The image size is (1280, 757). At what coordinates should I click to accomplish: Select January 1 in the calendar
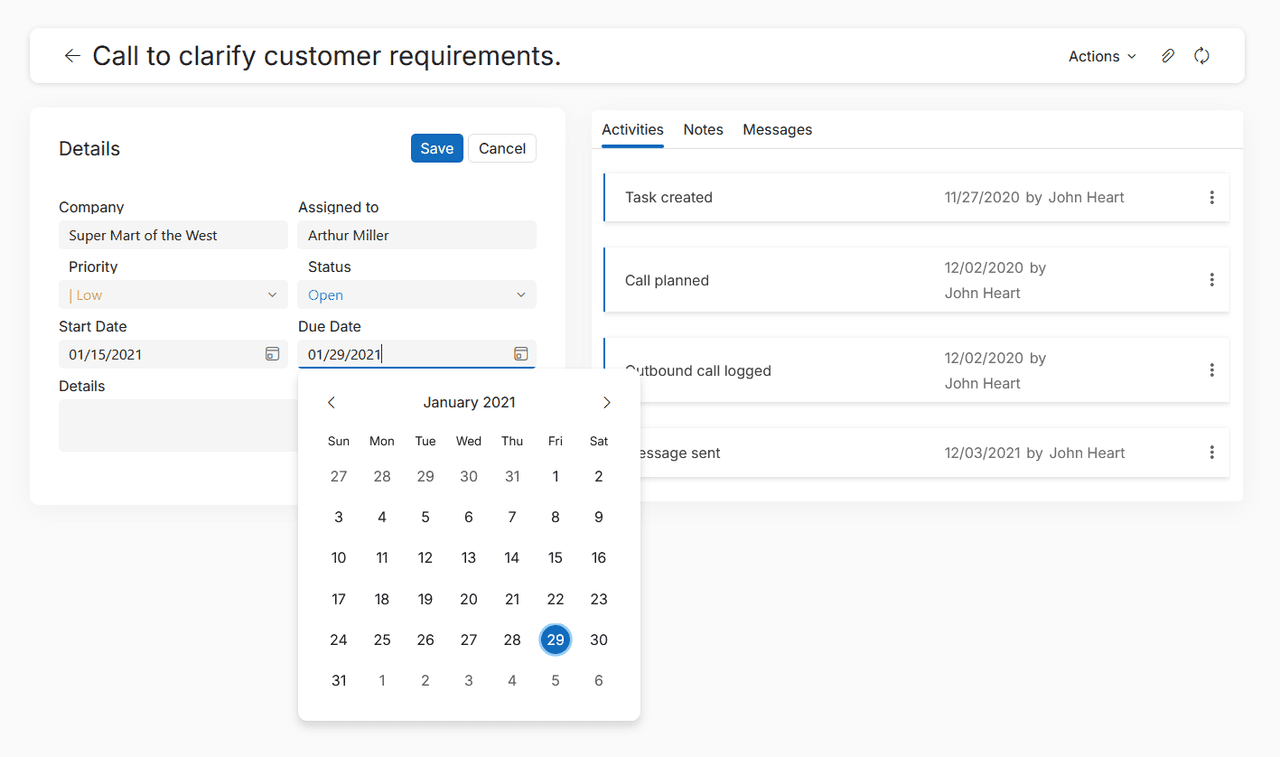point(555,476)
